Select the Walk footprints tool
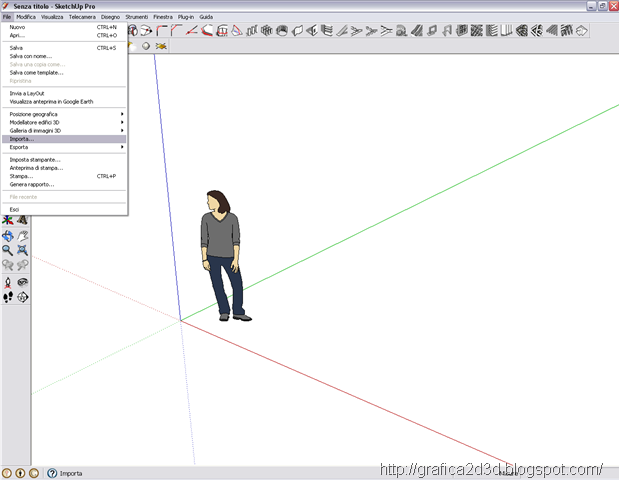This screenshot has height=480, width=619. [x=8, y=297]
